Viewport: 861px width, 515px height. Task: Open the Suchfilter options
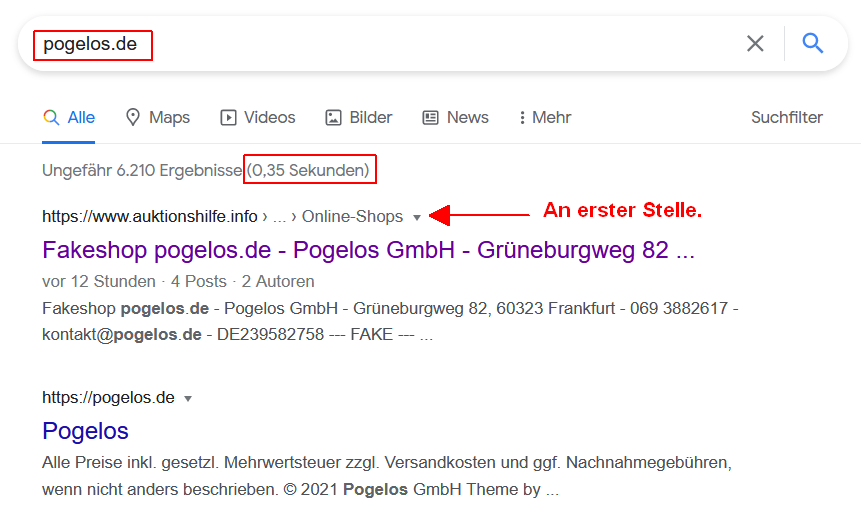786,117
